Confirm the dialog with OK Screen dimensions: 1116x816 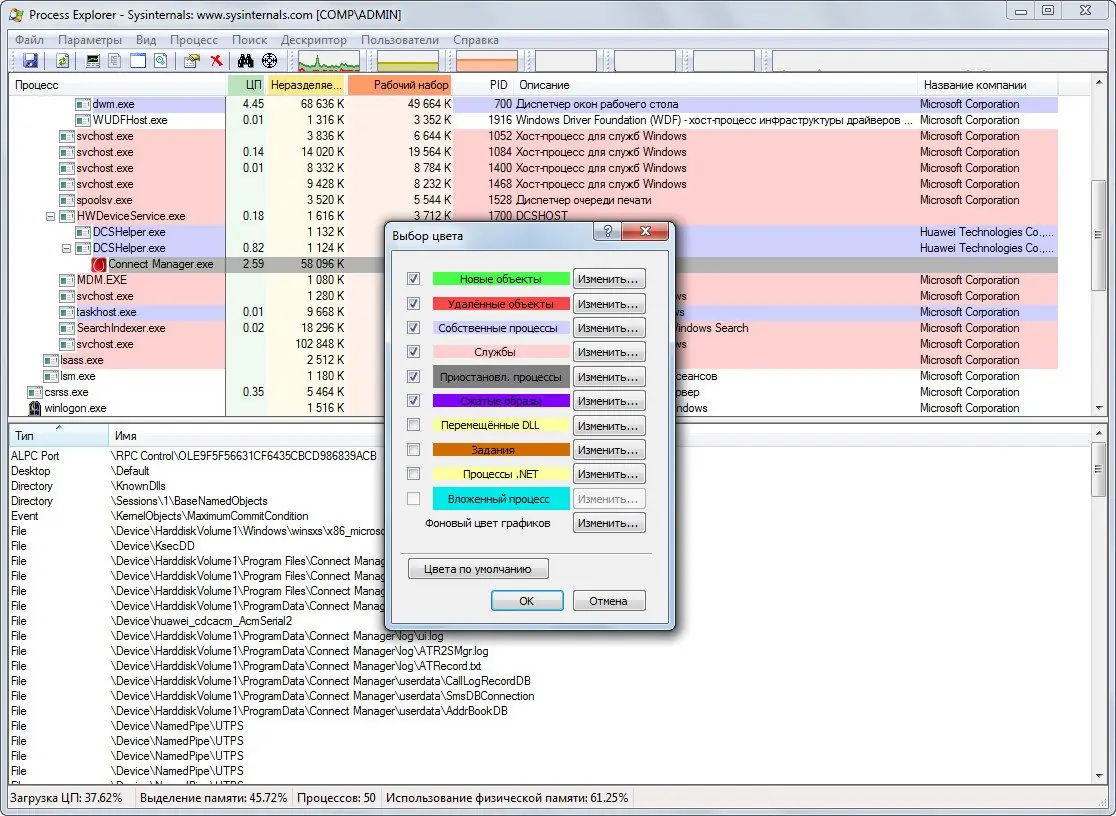point(527,601)
